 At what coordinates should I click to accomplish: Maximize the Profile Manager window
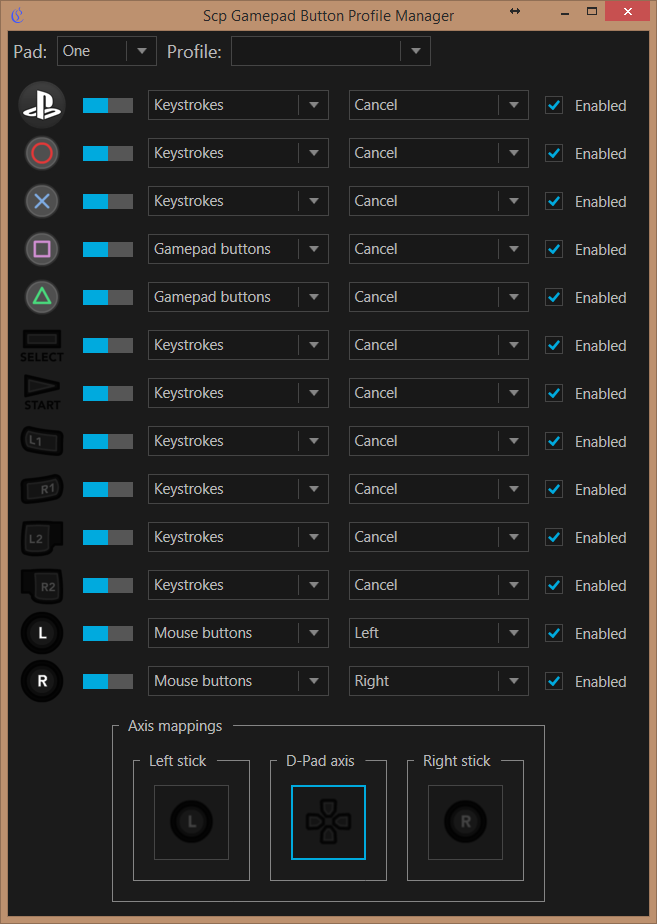pyautogui.click(x=592, y=12)
